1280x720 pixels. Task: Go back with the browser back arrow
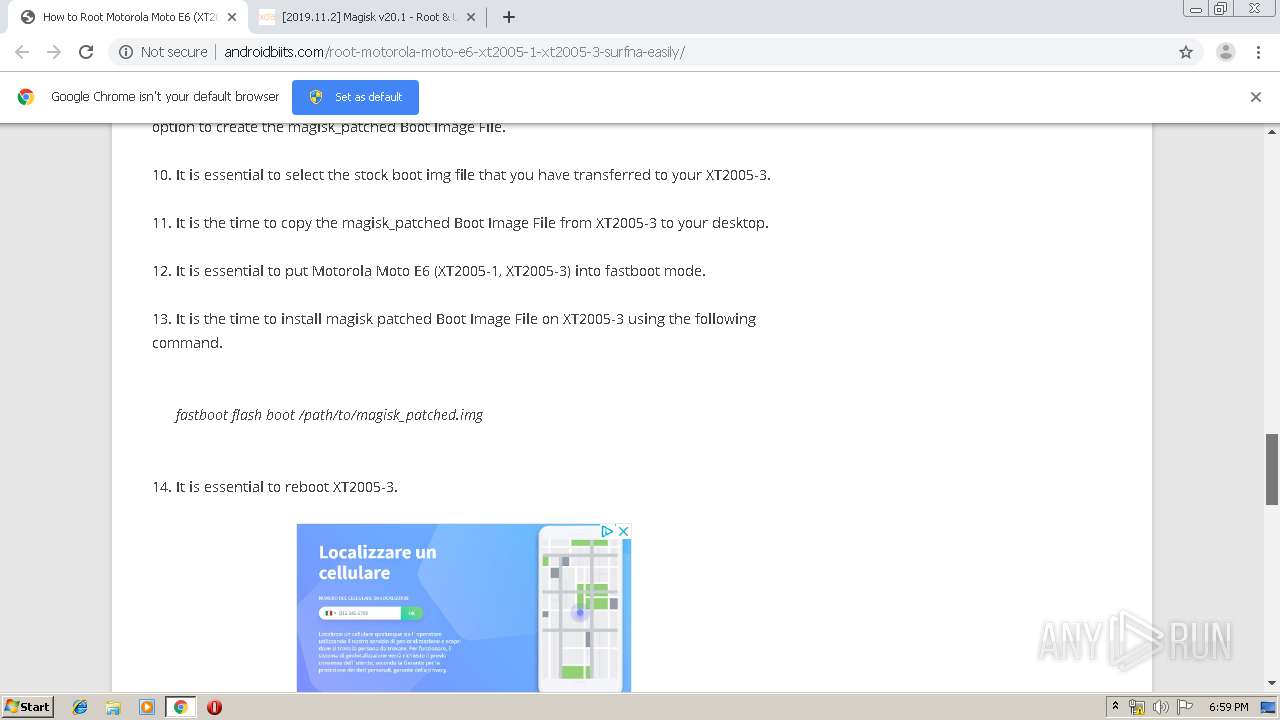(22, 52)
